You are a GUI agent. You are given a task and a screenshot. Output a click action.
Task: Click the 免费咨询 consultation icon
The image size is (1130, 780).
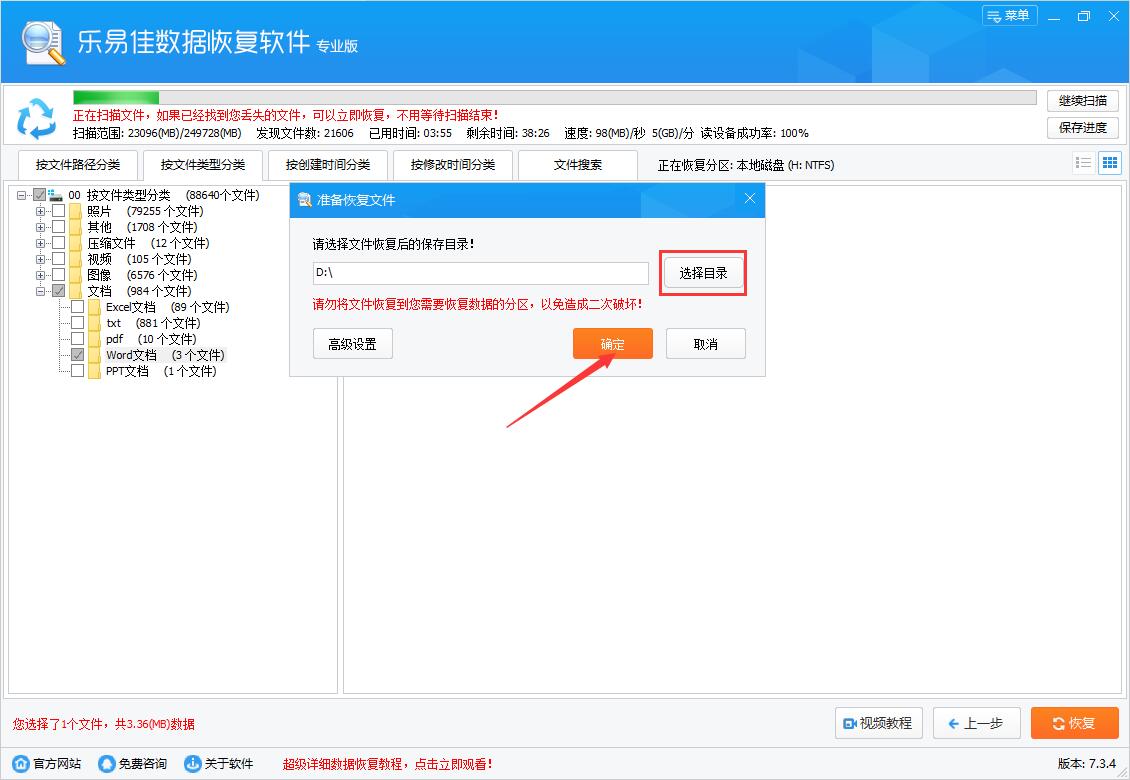click(107, 763)
